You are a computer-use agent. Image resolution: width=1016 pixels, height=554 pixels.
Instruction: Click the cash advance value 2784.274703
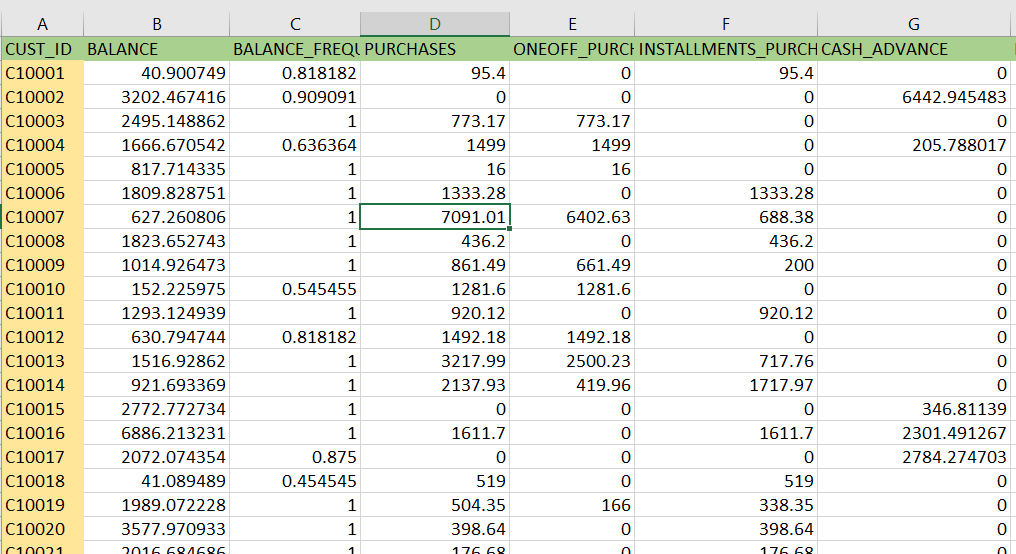[914, 457]
